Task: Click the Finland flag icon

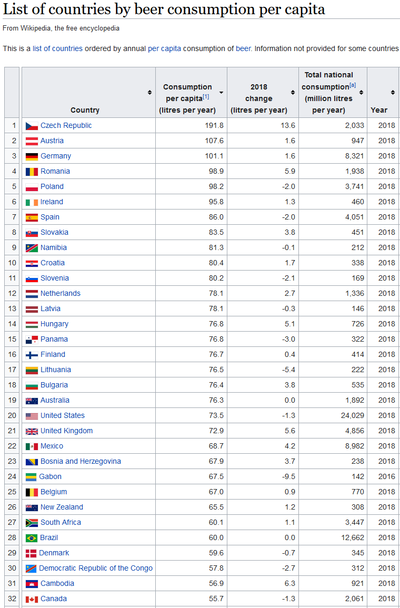Action: click(32, 355)
